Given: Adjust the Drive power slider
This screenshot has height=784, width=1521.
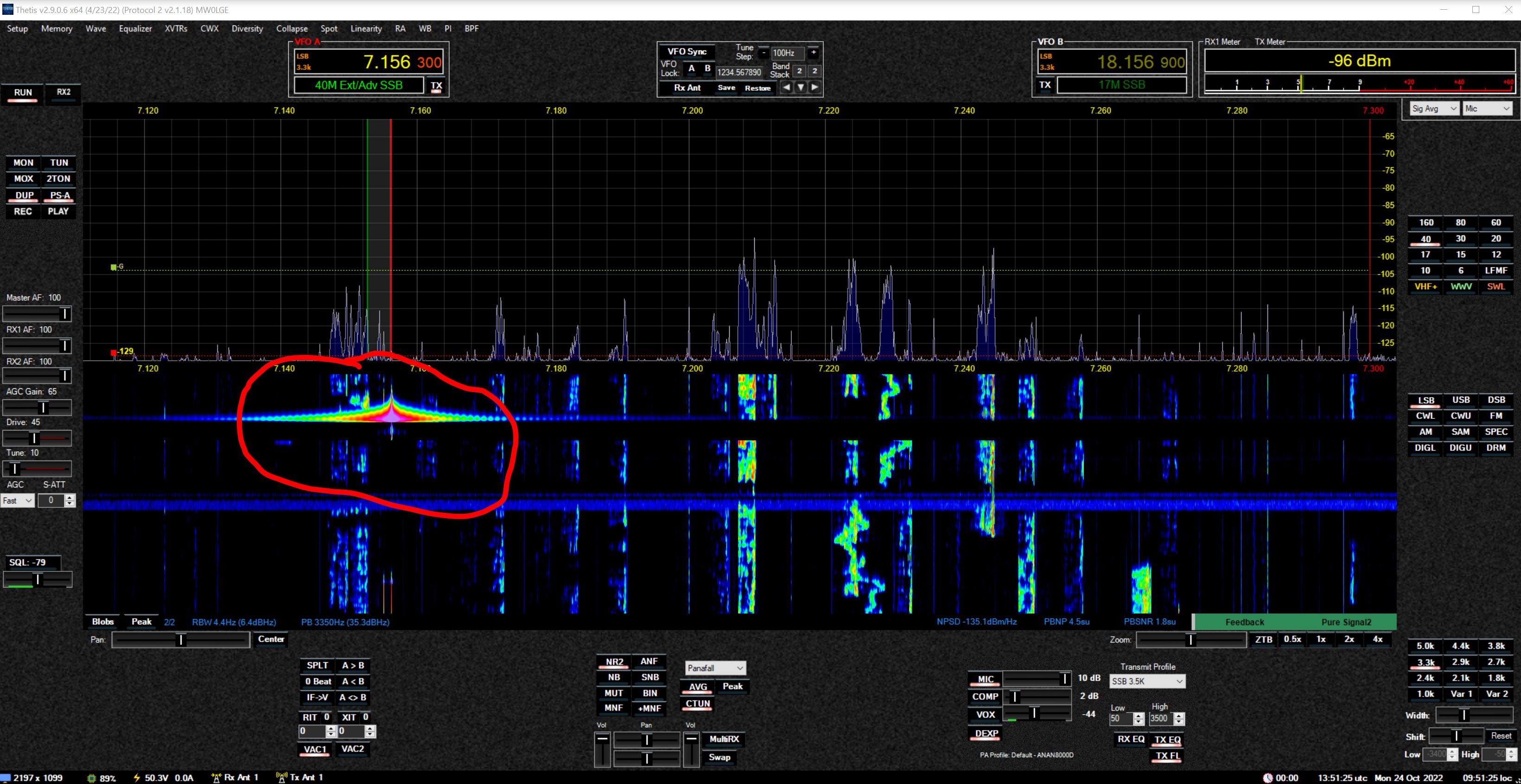Looking at the screenshot, I should coord(37,438).
